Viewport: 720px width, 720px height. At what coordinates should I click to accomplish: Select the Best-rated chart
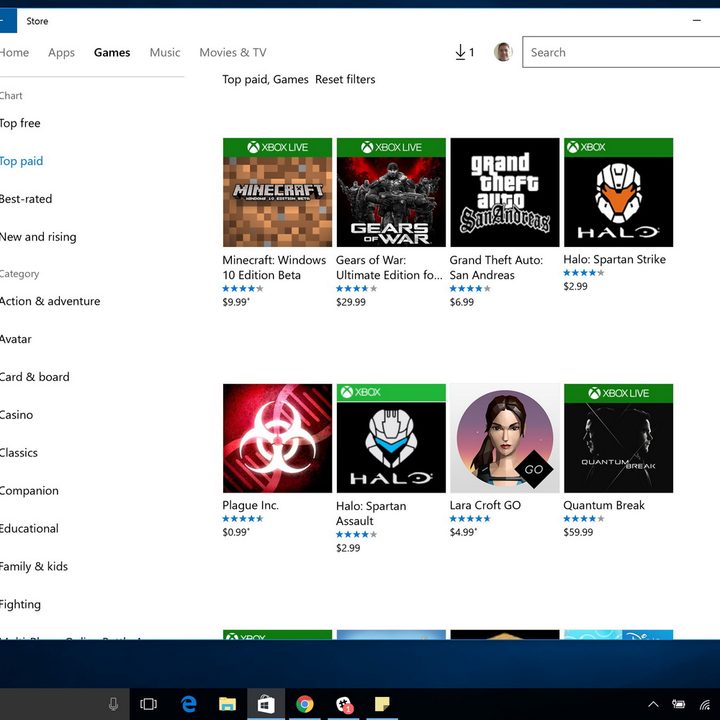(x=25, y=199)
